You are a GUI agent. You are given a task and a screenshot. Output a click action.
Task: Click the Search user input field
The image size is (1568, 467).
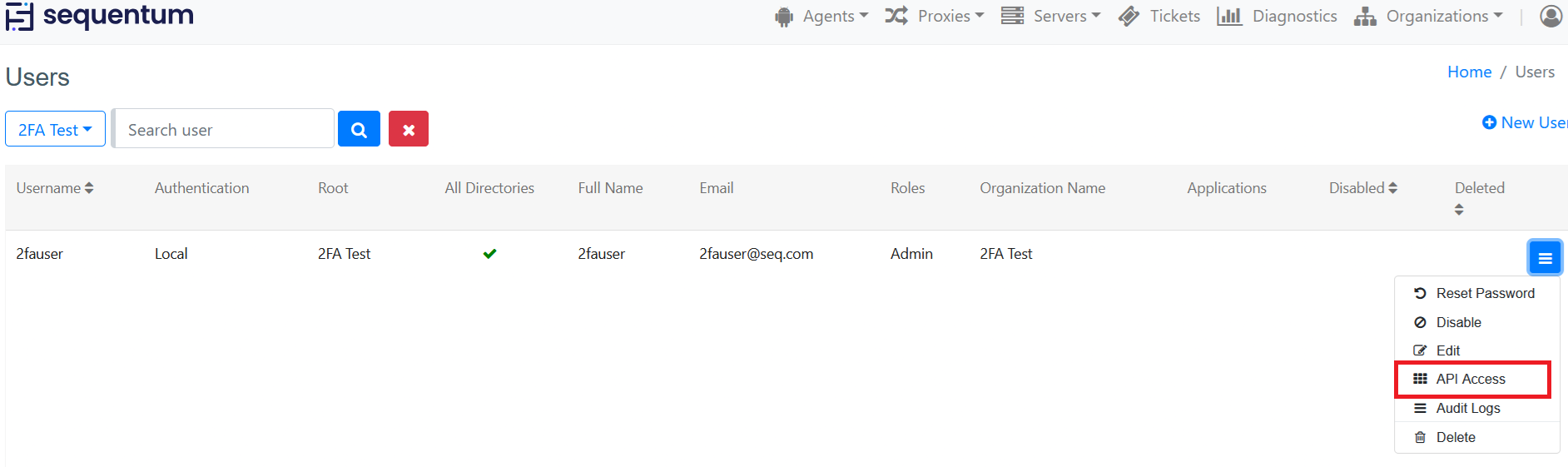[x=224, y=129]
